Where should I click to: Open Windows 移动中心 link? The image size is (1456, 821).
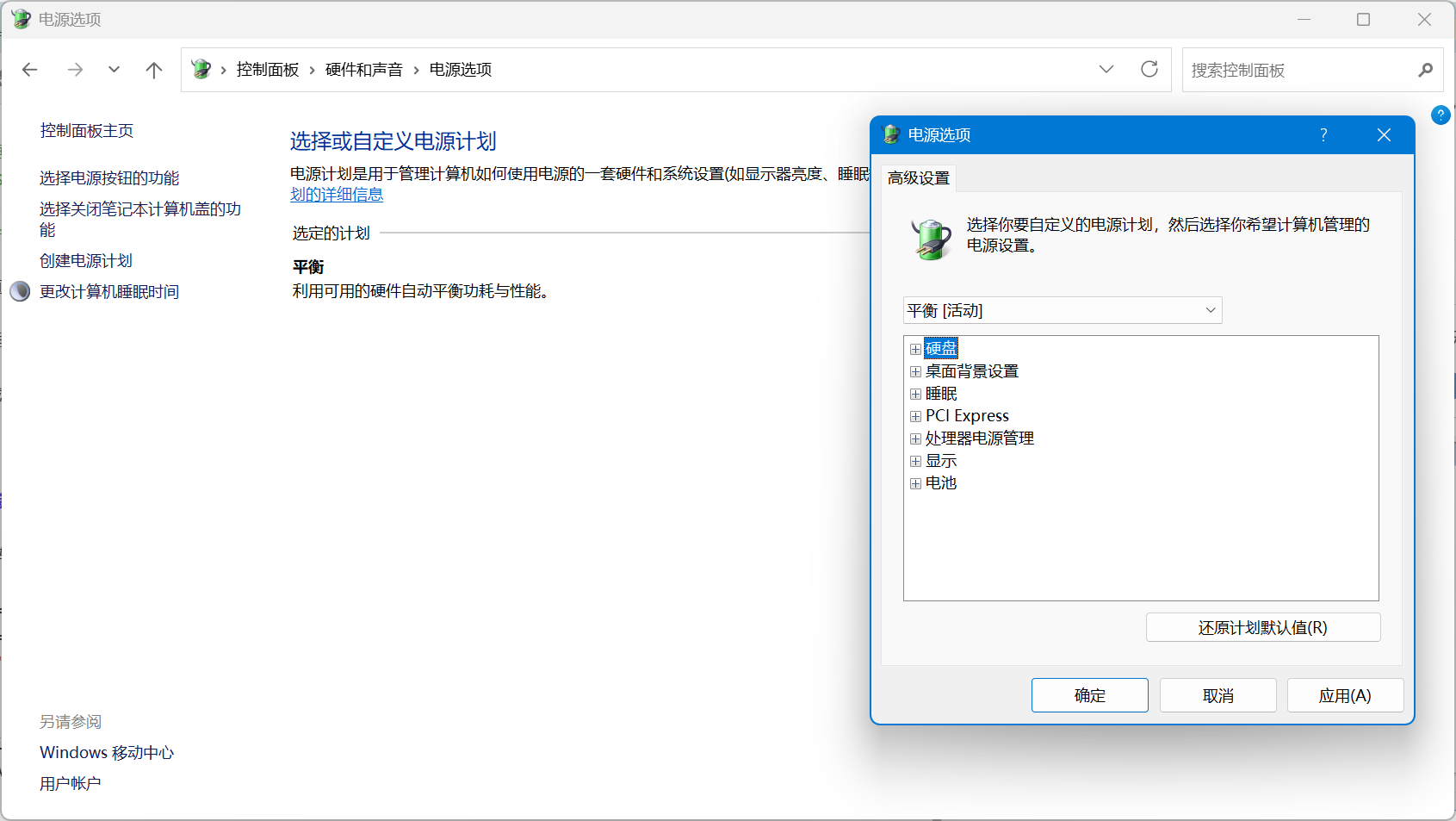click(x=107, y=753)
